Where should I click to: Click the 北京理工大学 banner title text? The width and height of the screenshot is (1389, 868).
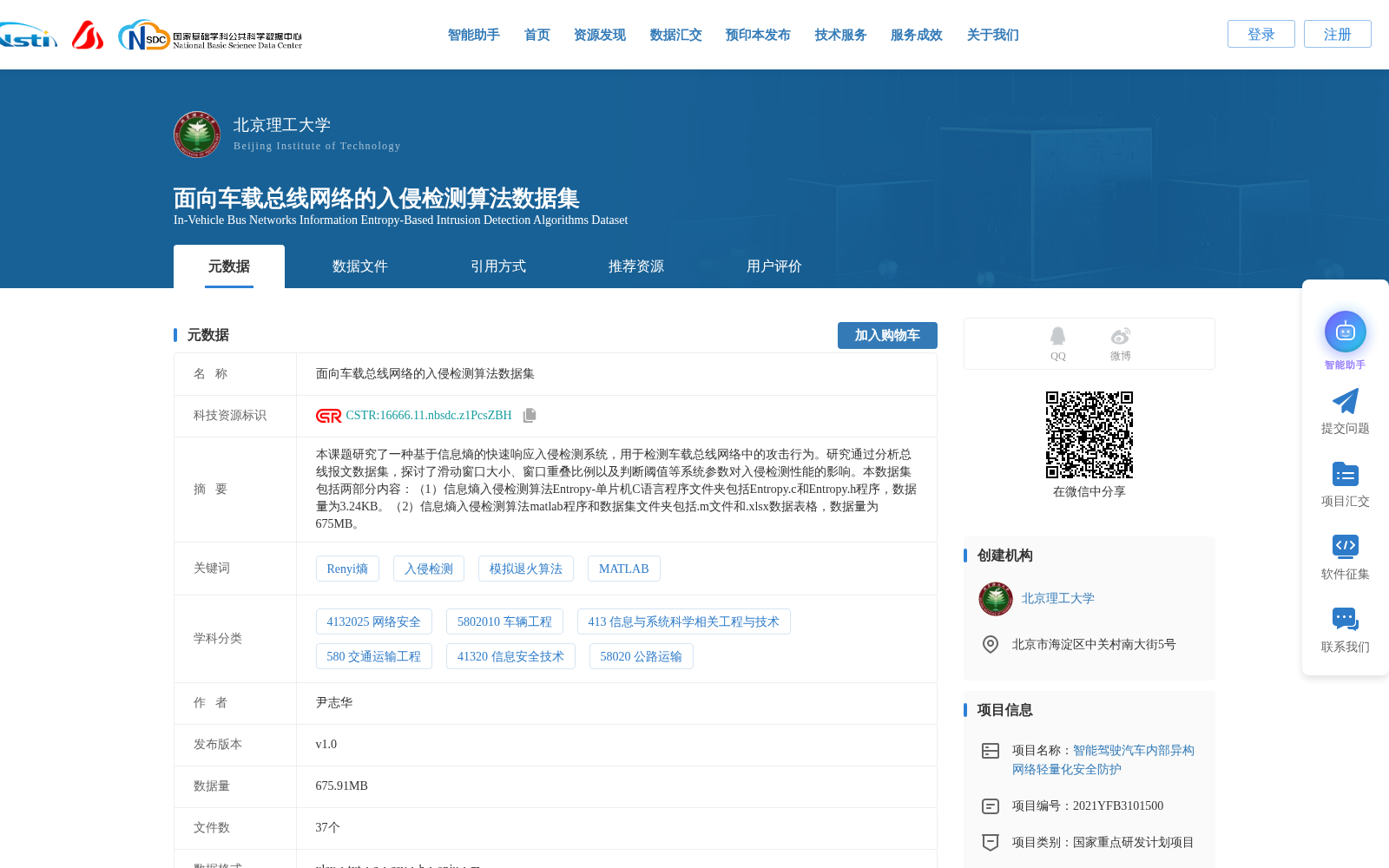(x=282, y=125)
